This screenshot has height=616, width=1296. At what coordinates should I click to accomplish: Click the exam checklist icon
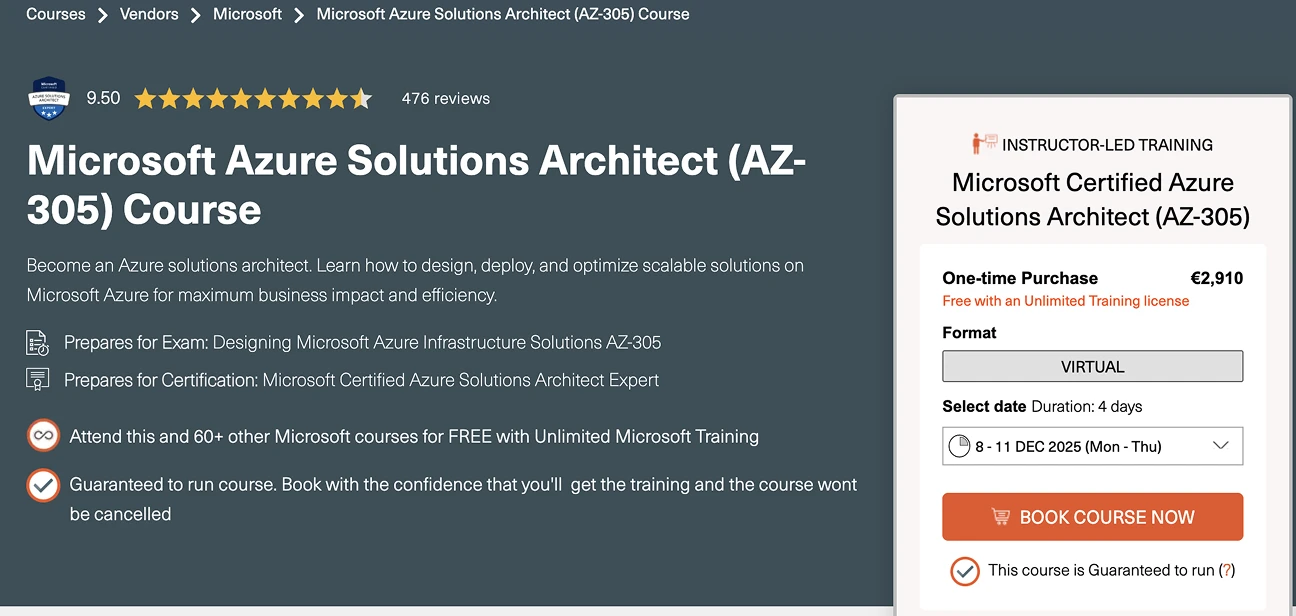pyautogui.click(x=38, y=343)
